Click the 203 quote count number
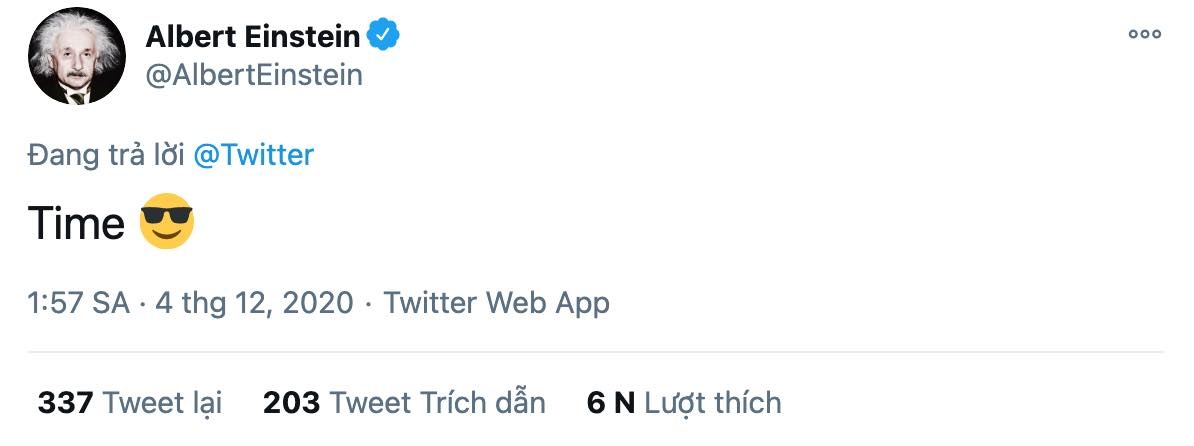The height and width of the screenshot is (446, 1194). [x=291, y=403]
